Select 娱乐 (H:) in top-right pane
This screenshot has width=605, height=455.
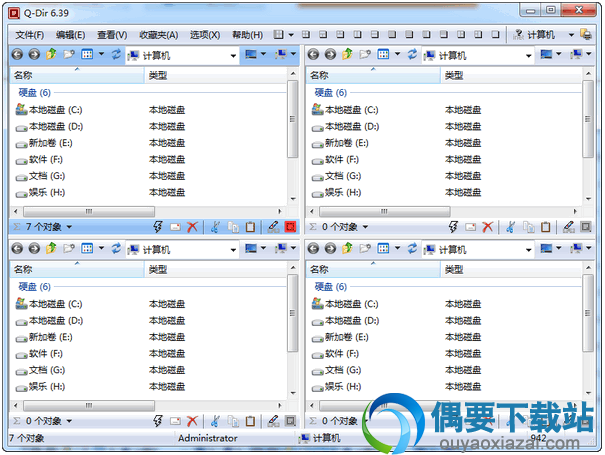336,193
